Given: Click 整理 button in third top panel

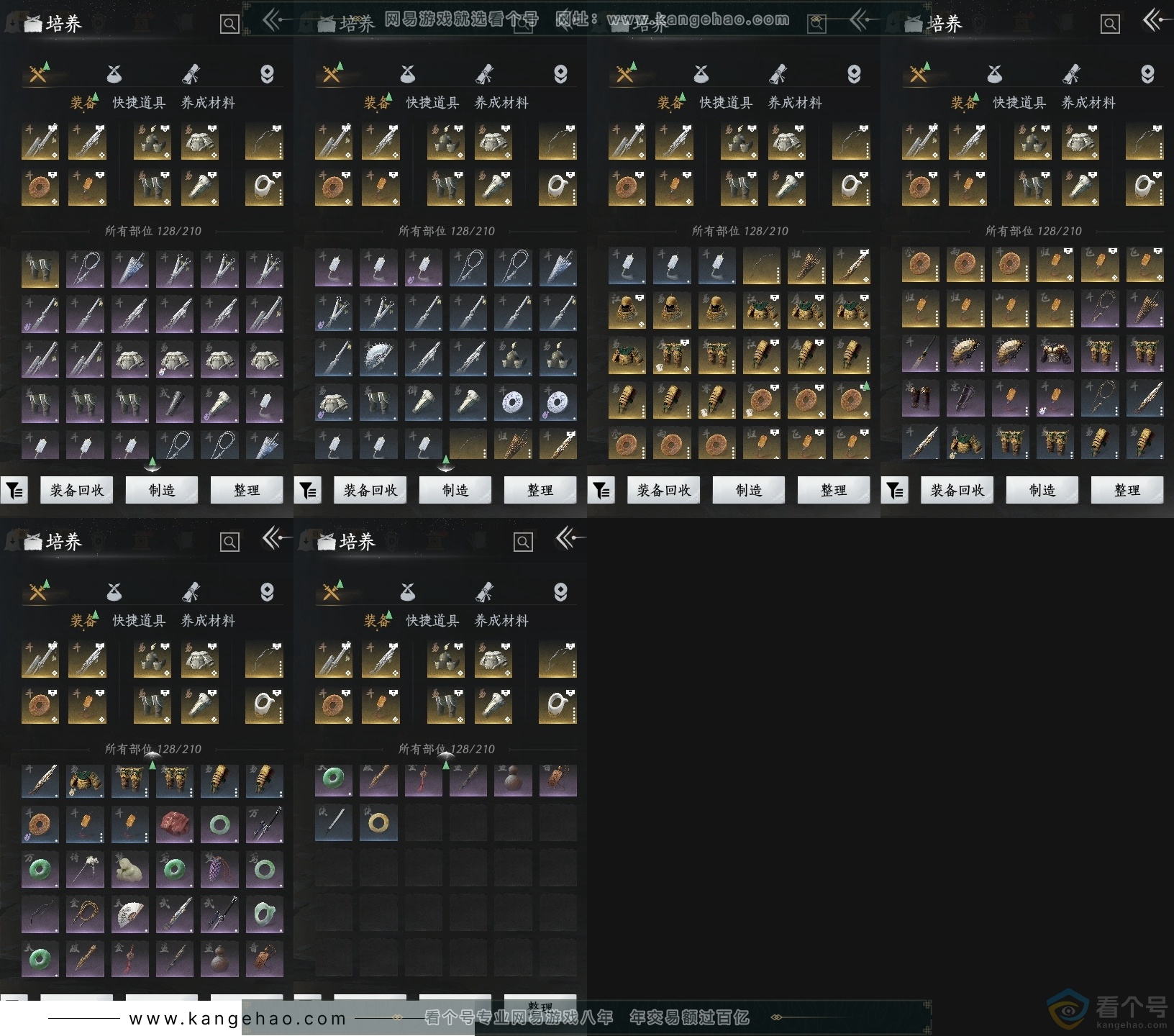Looking at the screenshot, I should point(834,490).
